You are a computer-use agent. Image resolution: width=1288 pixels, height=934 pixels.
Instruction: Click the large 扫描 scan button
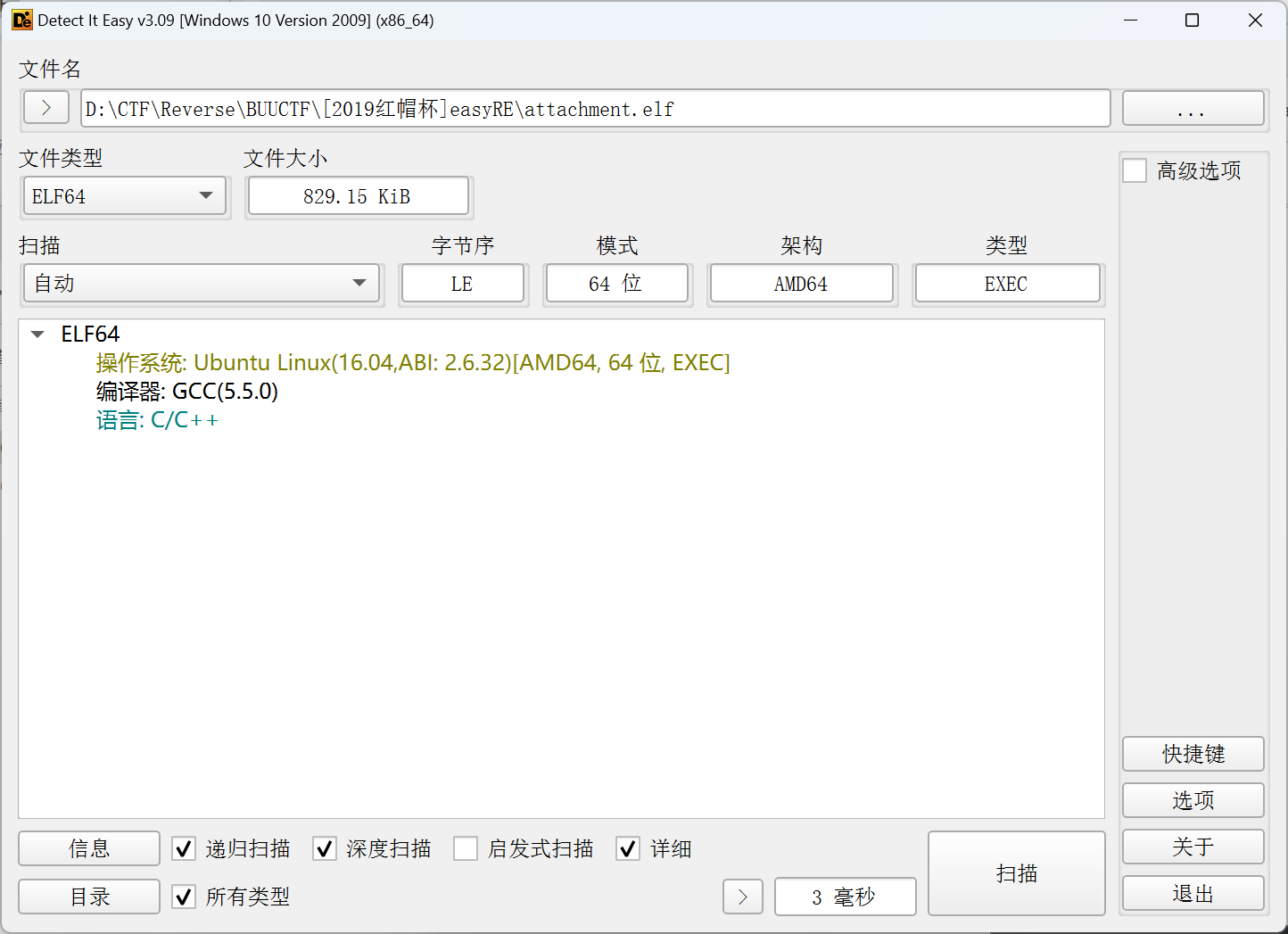click(x=1017, y=873)
